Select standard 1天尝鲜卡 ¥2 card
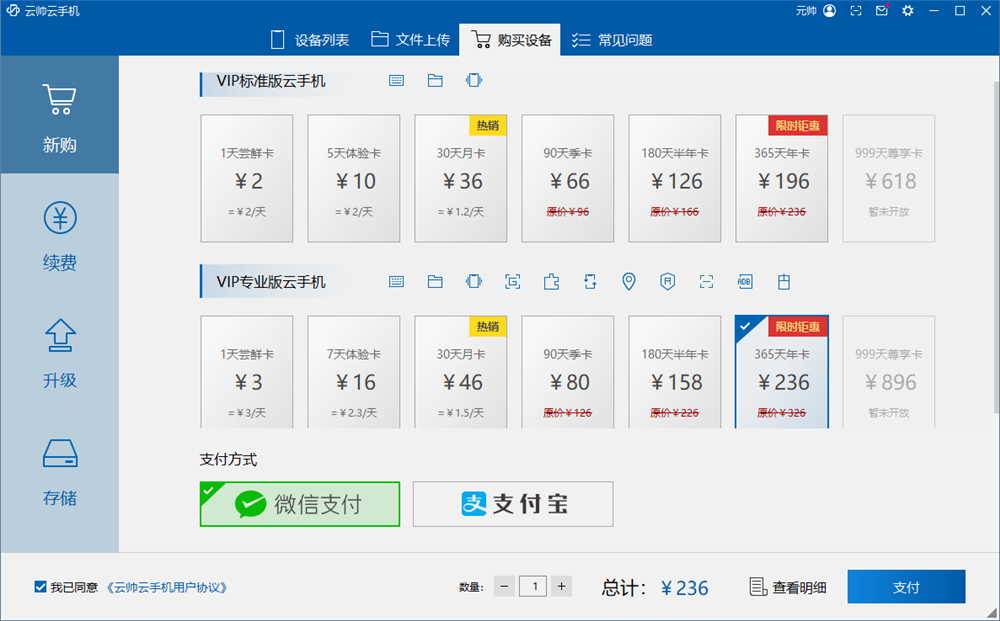 pos(247,179)
